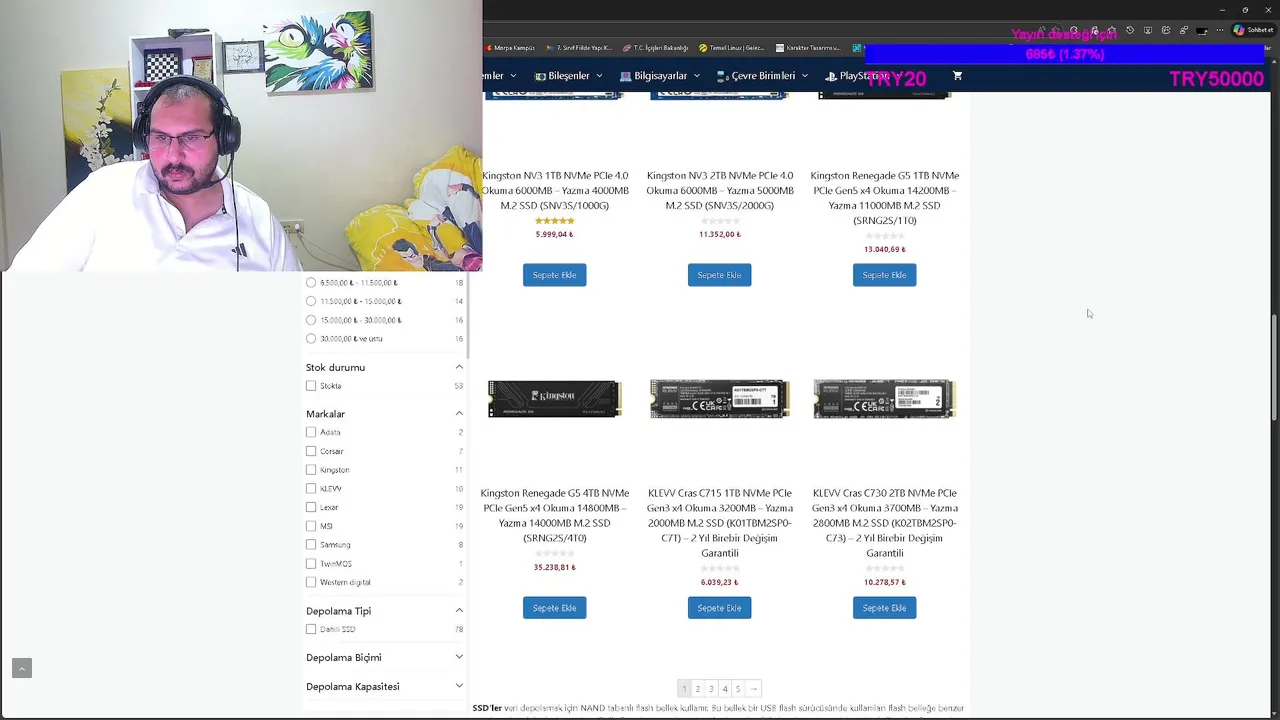Image resolution: width=1280 pixels, height=720 pixels.
Task: Open the 7. Sınıf Fiilde Yapı bookmark
Action: click(579, 48)
